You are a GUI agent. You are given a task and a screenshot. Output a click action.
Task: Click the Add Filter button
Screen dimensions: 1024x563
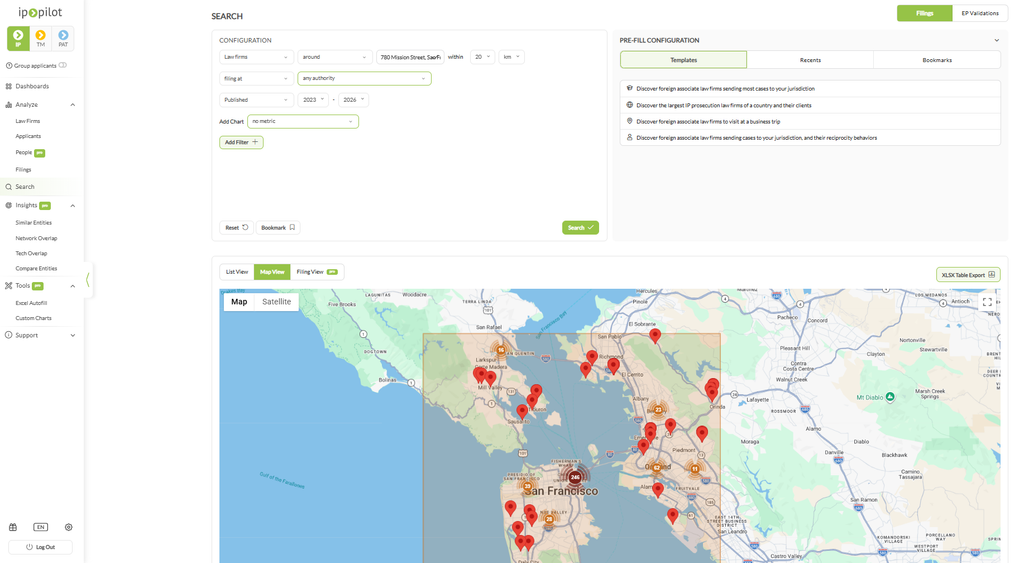pos(242,142)
